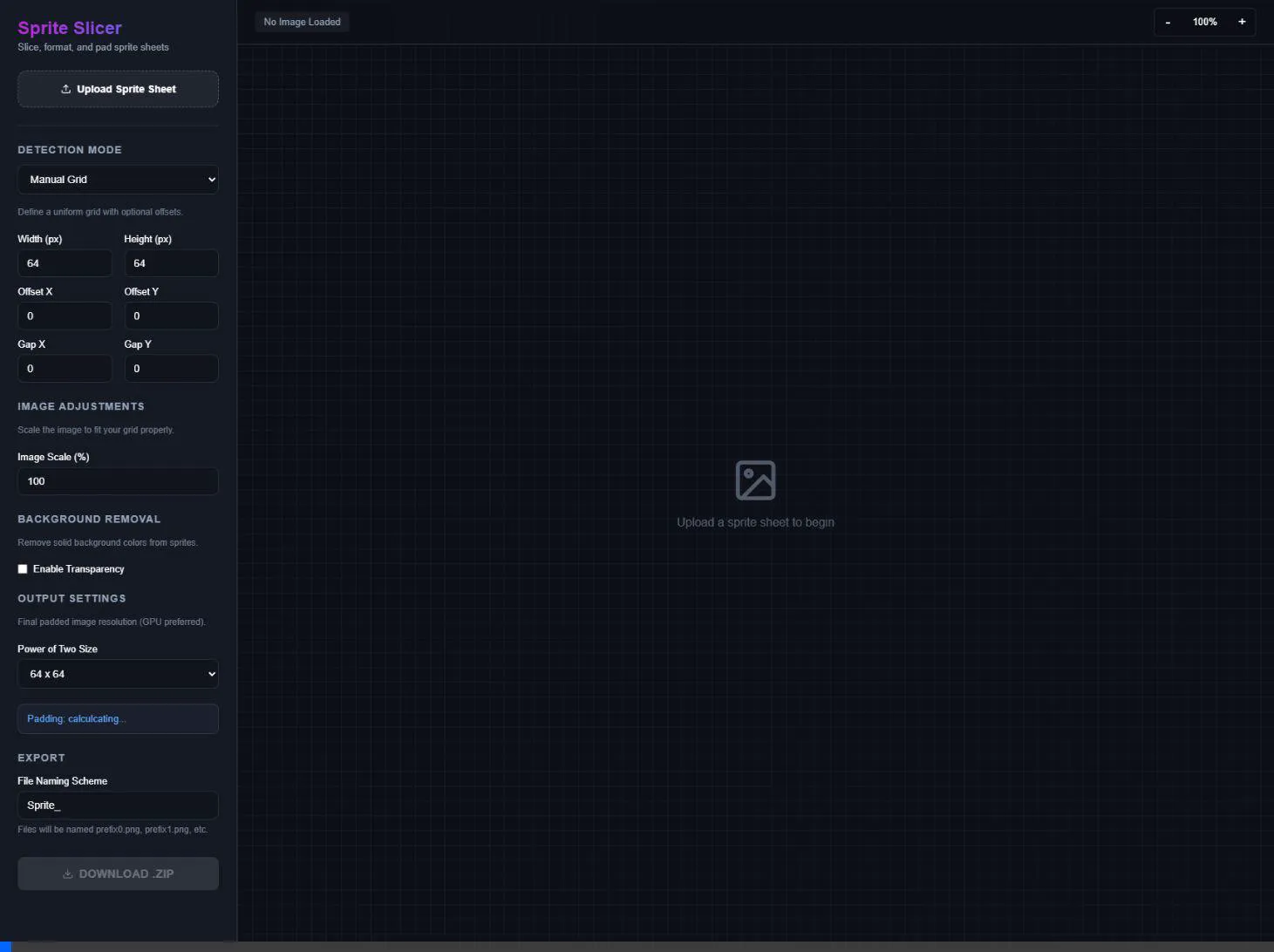Click the zoom out minus icon
1274x952 pixels.
click(x=1168, y=22)
